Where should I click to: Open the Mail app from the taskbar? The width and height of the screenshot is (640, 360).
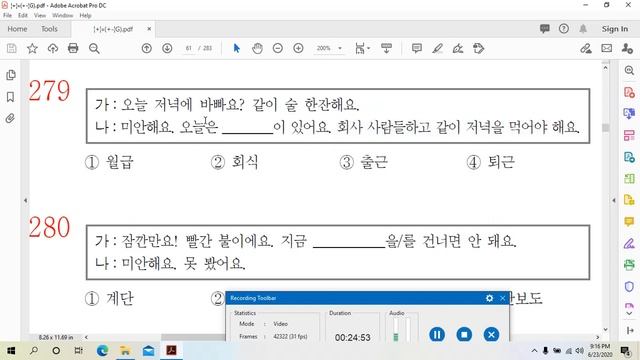tap(148, 351)
